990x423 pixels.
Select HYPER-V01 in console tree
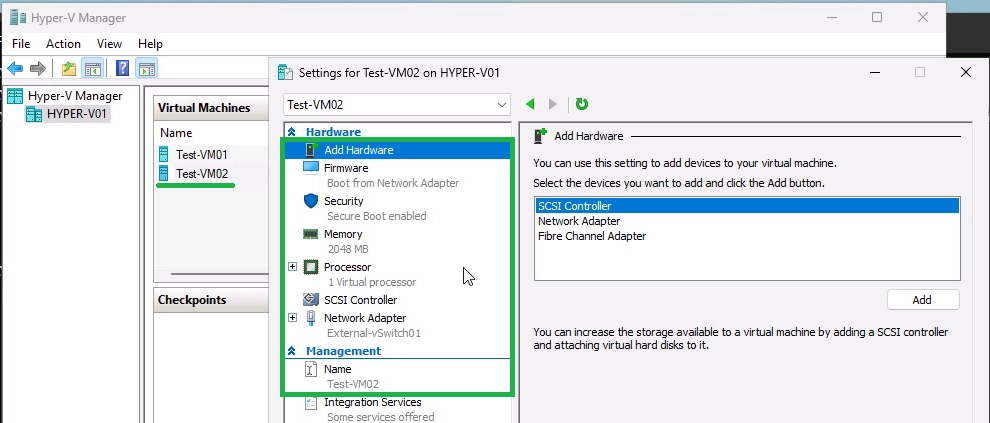[x=77, y=114]
